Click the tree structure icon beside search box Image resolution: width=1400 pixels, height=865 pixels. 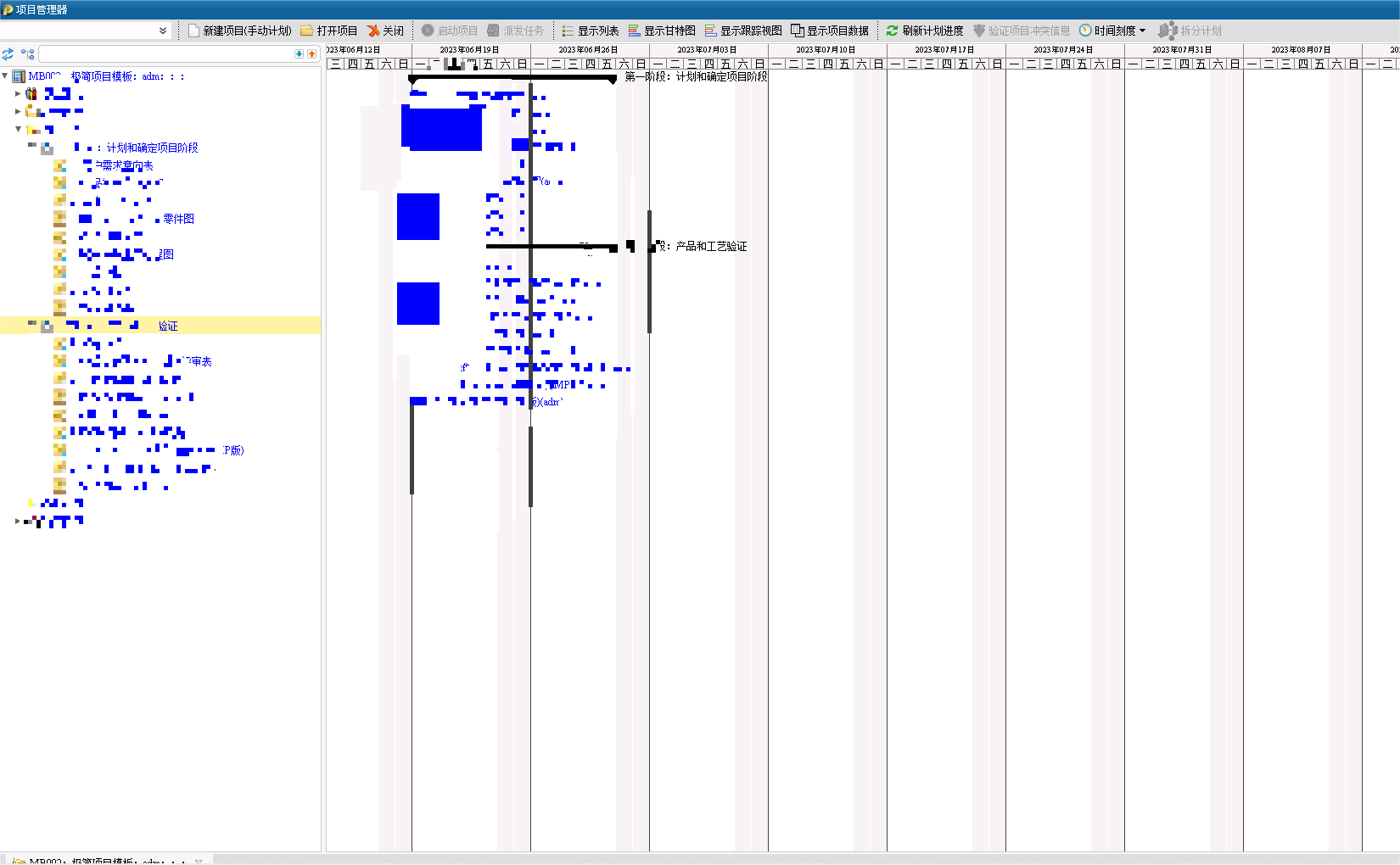(x=28, y=53)
